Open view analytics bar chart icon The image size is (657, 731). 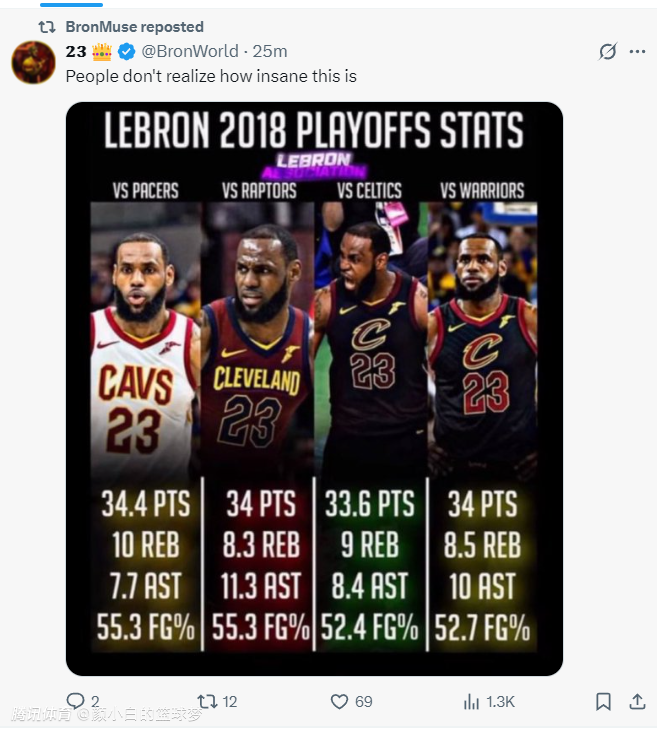click(472, 701)
